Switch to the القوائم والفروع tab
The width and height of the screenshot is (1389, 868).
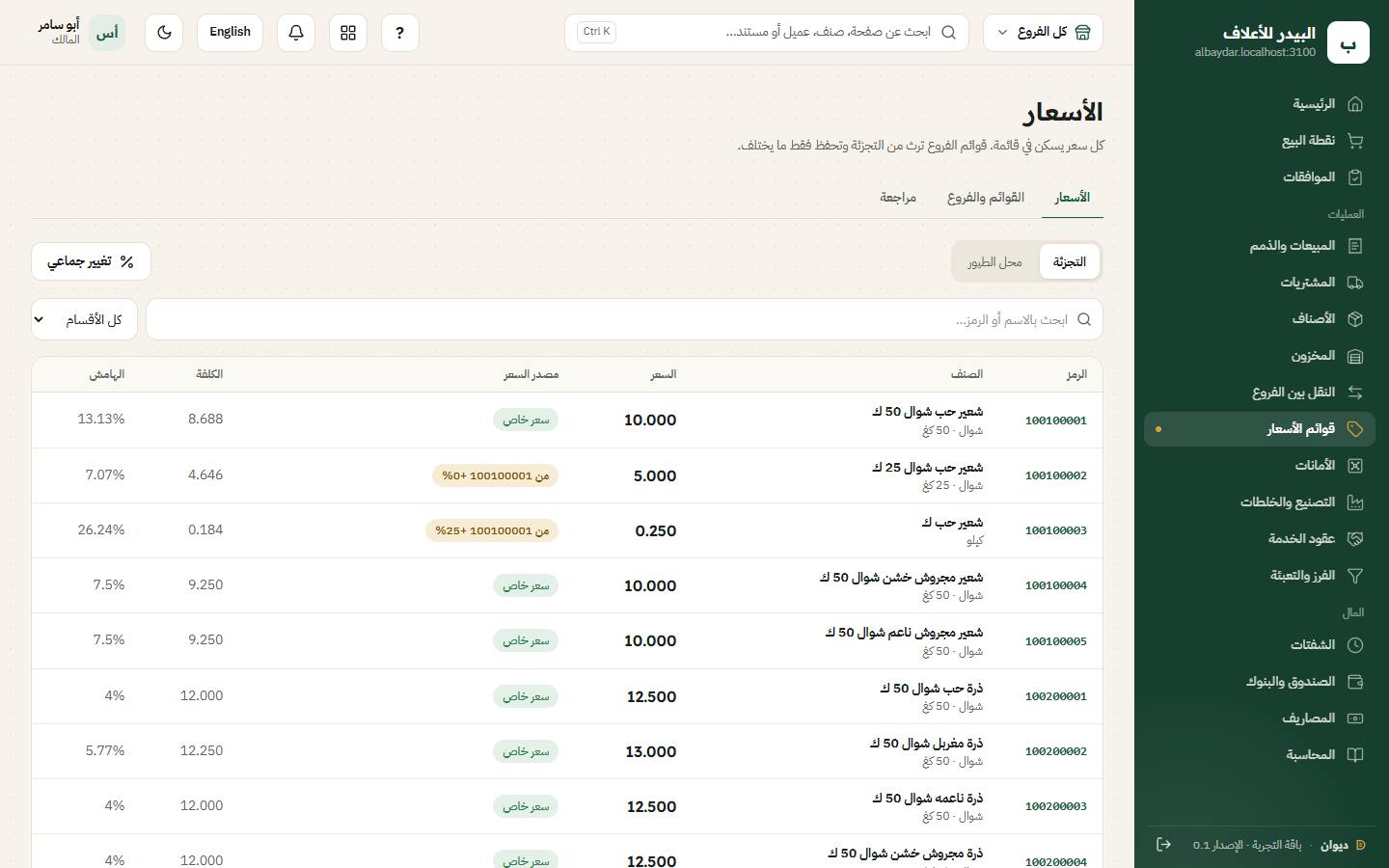click(986, 198)
